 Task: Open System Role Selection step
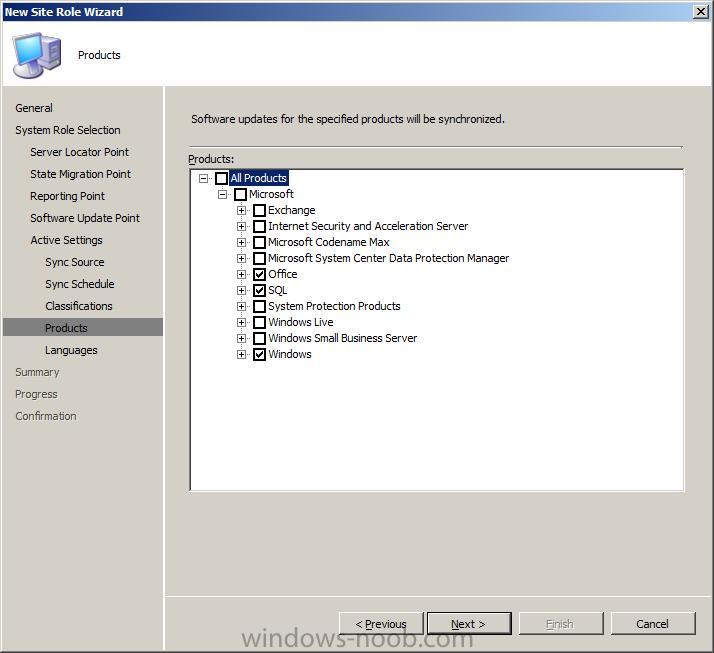pos(68,130)
